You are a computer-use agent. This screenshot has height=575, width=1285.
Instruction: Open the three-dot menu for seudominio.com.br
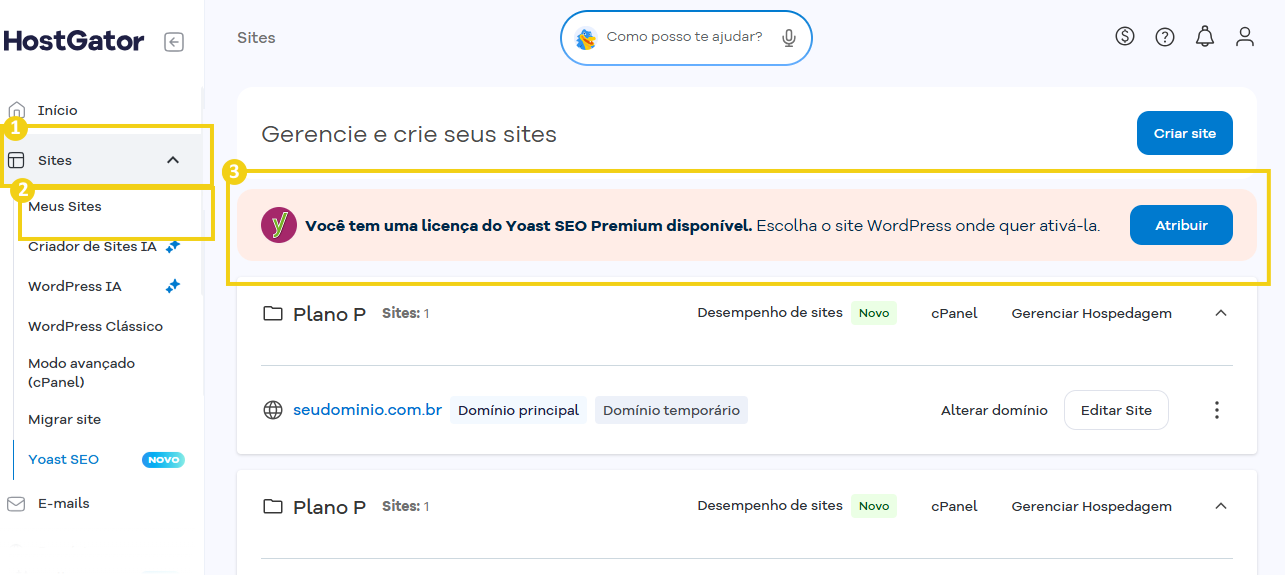(1217, 410)
